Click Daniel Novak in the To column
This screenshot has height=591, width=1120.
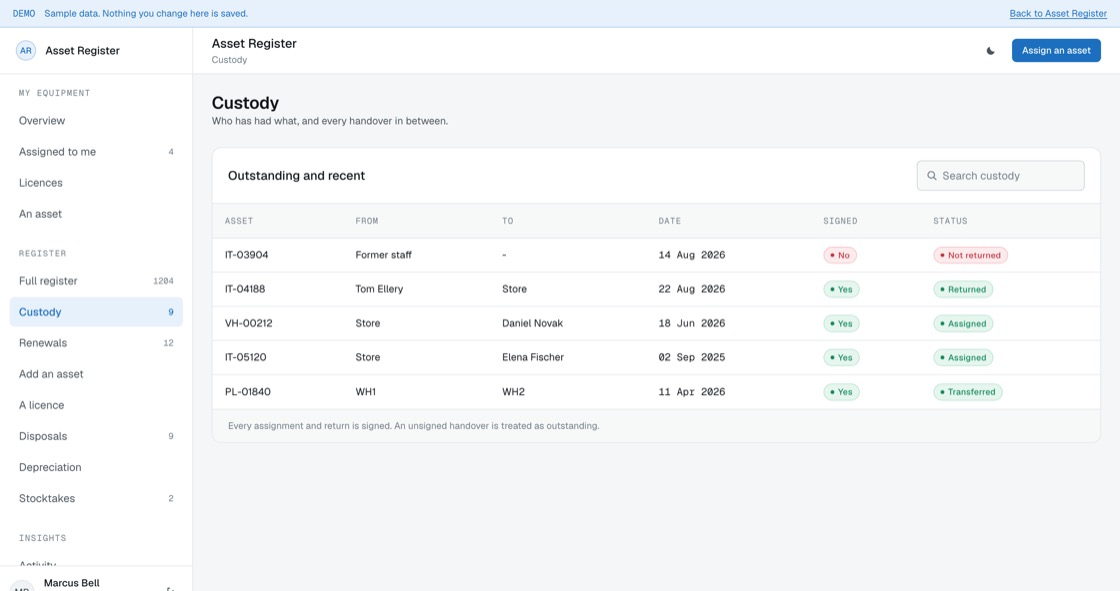[x=532, y=324]
